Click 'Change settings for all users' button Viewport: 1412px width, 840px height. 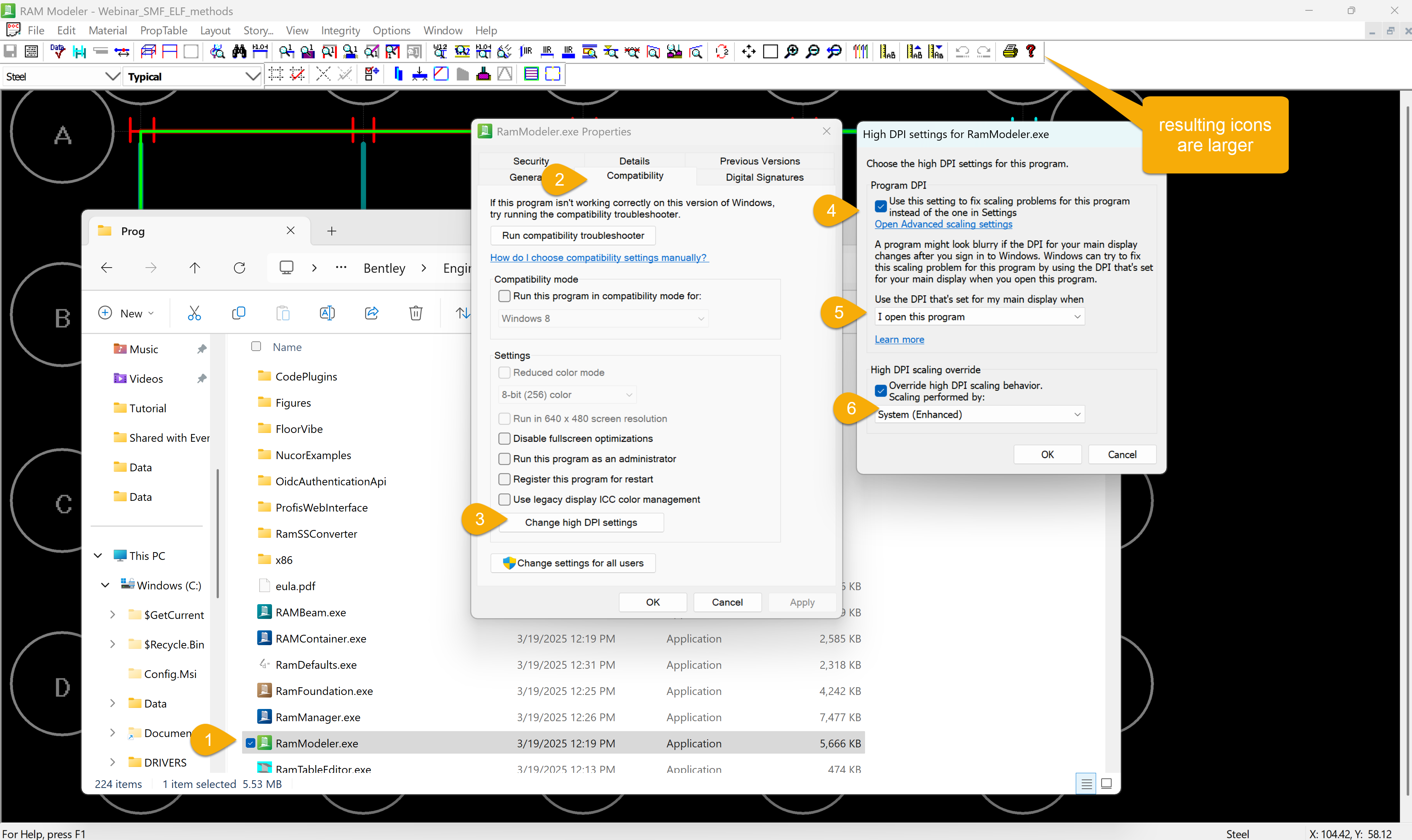pos(573,563)
